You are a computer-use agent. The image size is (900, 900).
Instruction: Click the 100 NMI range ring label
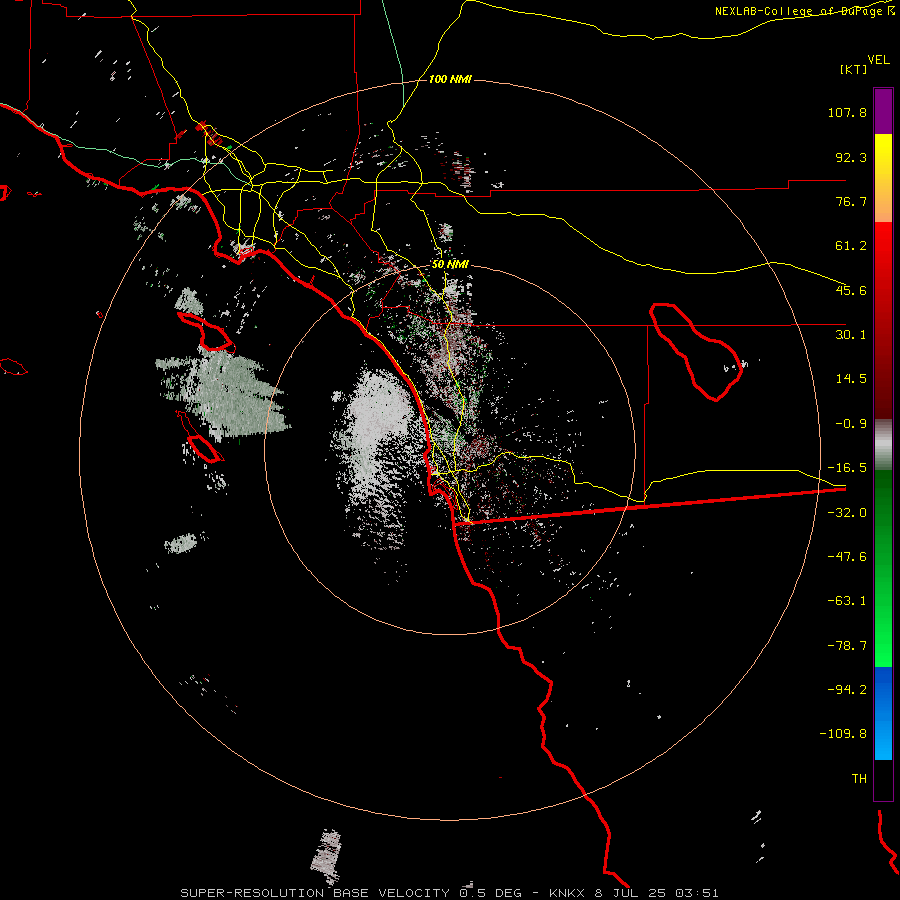450,79
